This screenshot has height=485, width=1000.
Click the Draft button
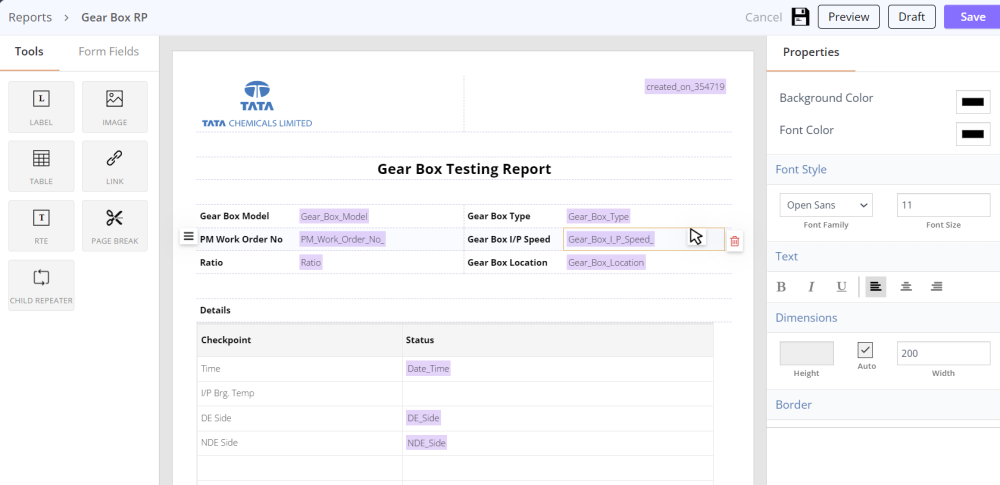(x=912, y=17)
